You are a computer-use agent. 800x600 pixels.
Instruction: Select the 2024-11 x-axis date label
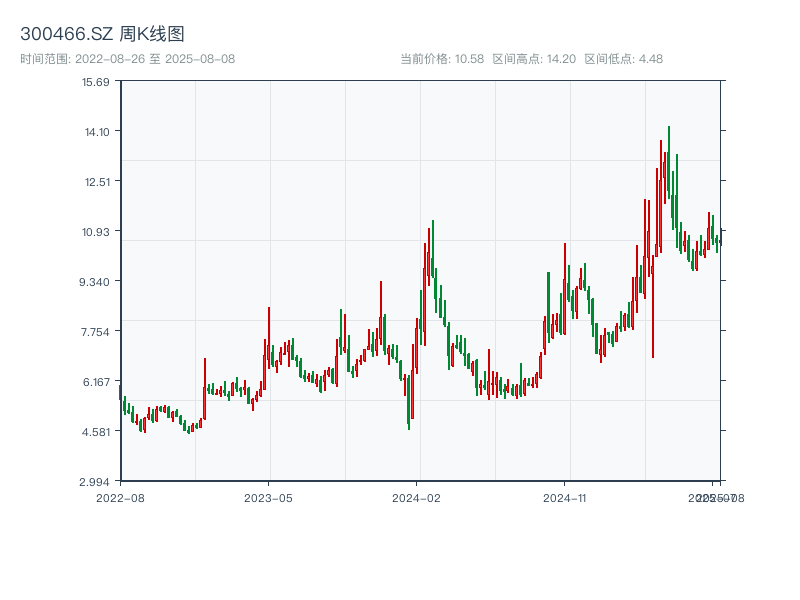pyautogui.click(x=565, y=497)
